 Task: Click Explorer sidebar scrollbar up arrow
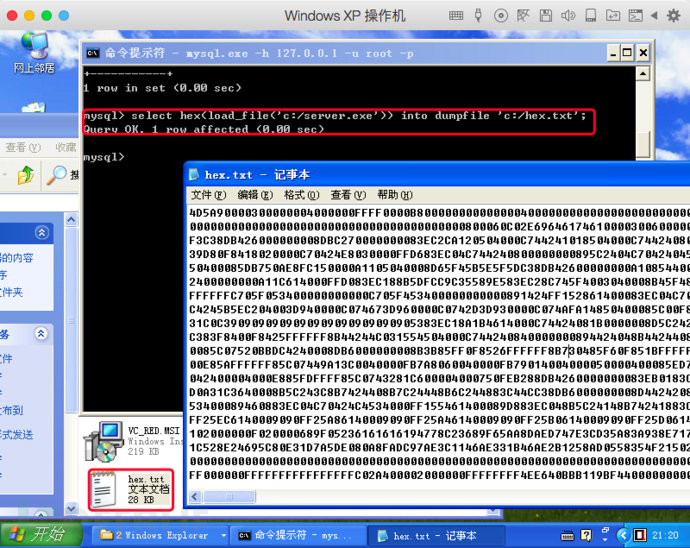(71, 219)
